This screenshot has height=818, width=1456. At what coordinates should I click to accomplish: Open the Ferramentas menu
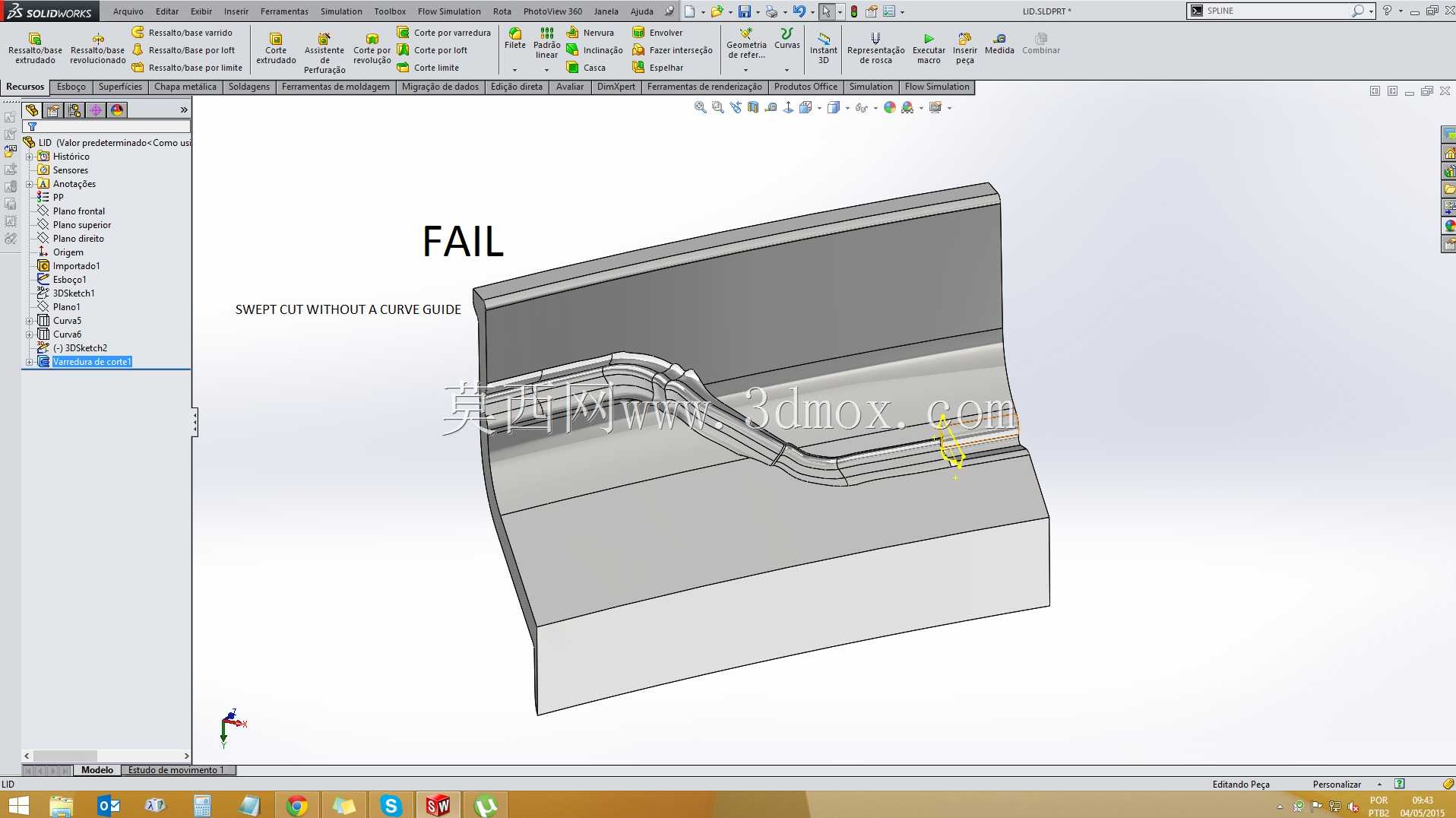coord(284,11)
